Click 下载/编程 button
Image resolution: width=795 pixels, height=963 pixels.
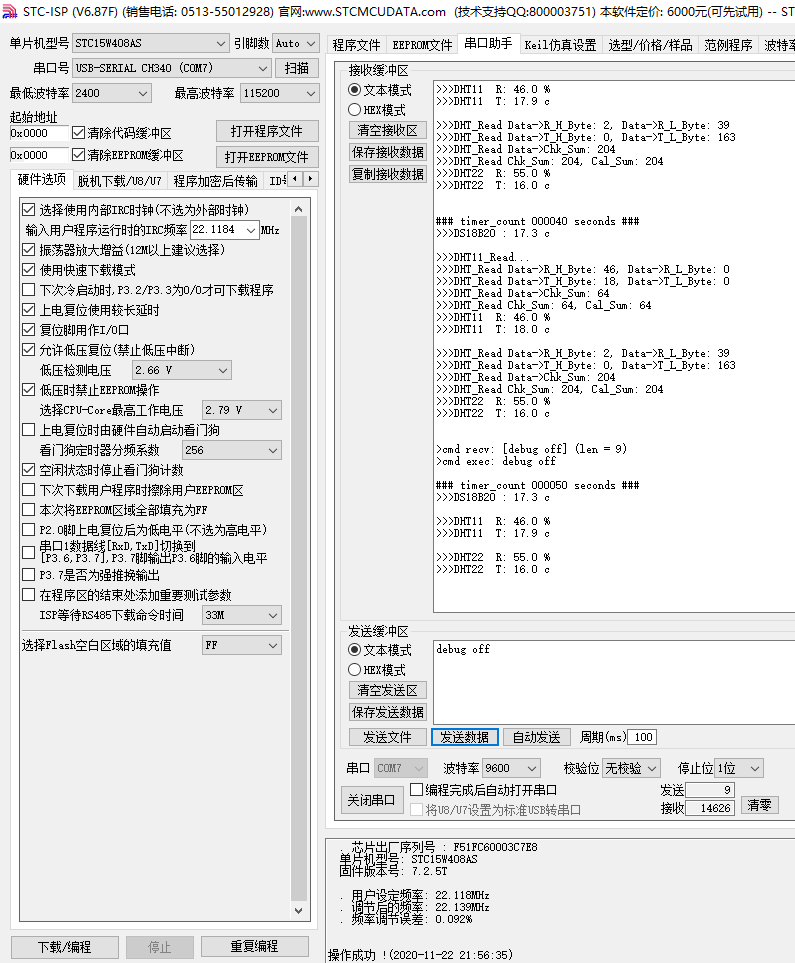[65, 947]
